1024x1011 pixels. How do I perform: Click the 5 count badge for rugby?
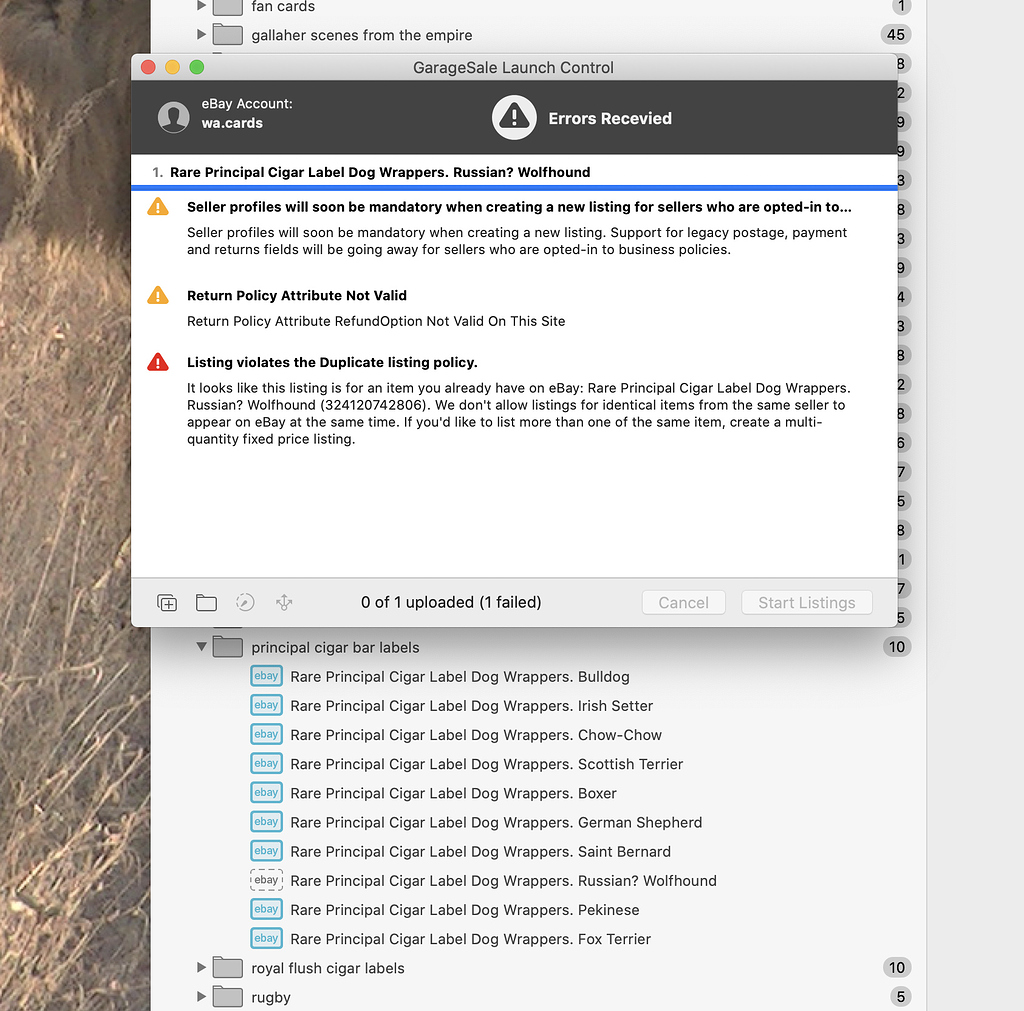tap(901, 997)
